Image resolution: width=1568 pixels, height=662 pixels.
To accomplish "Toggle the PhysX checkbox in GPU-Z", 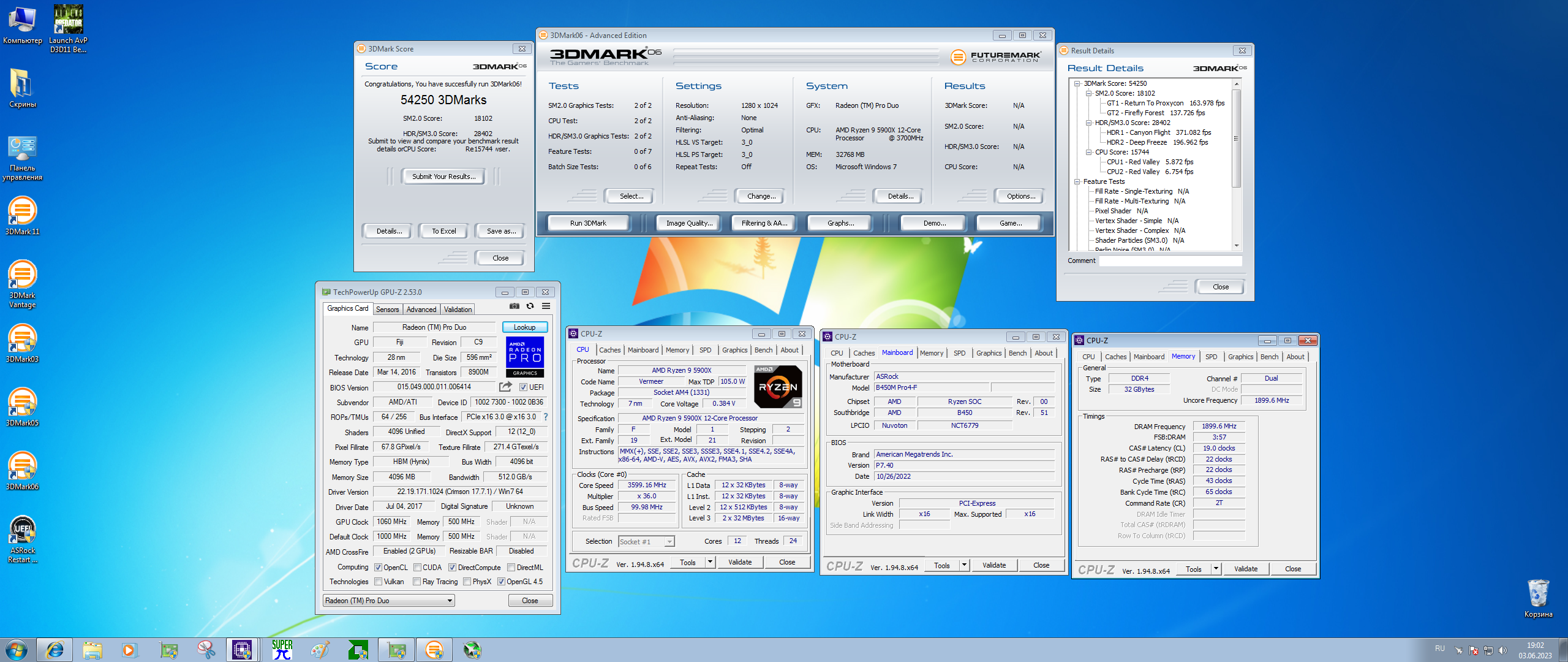I will point(467,582).
